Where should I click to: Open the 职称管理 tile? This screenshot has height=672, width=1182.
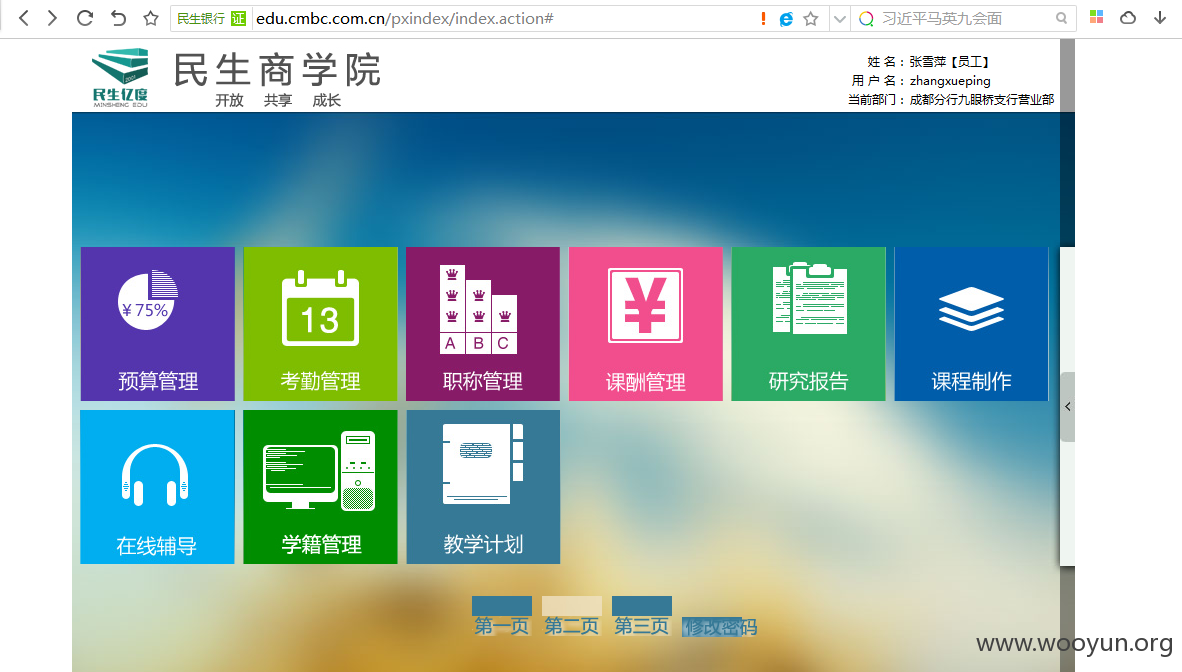(483, 324)
